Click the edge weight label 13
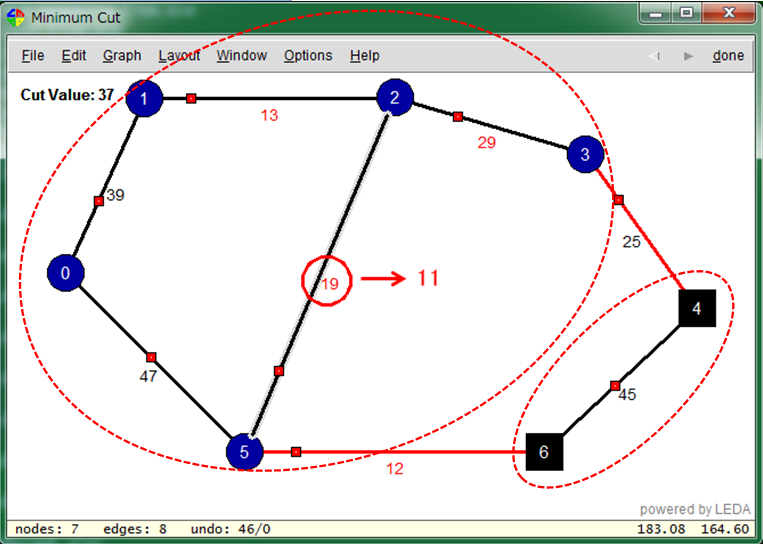This screenshot has height=544, width=763. point(269,115)
